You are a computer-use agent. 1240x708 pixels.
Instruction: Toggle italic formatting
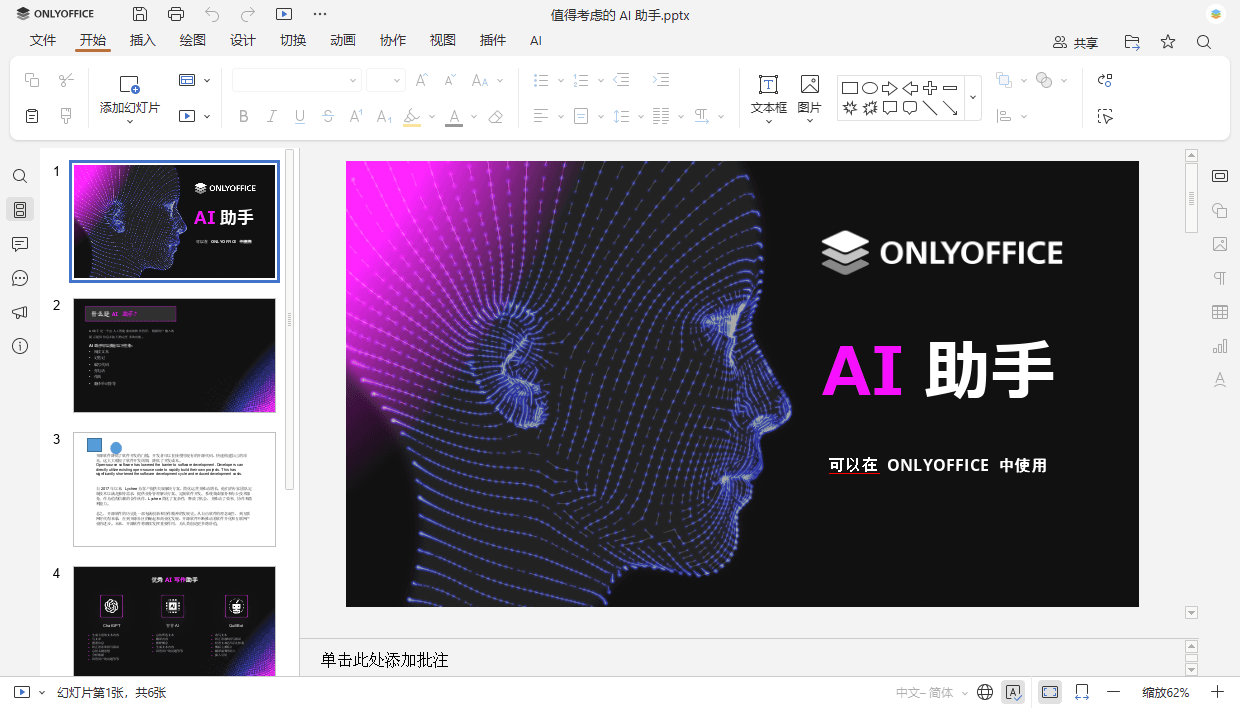[x=271, y=116]
